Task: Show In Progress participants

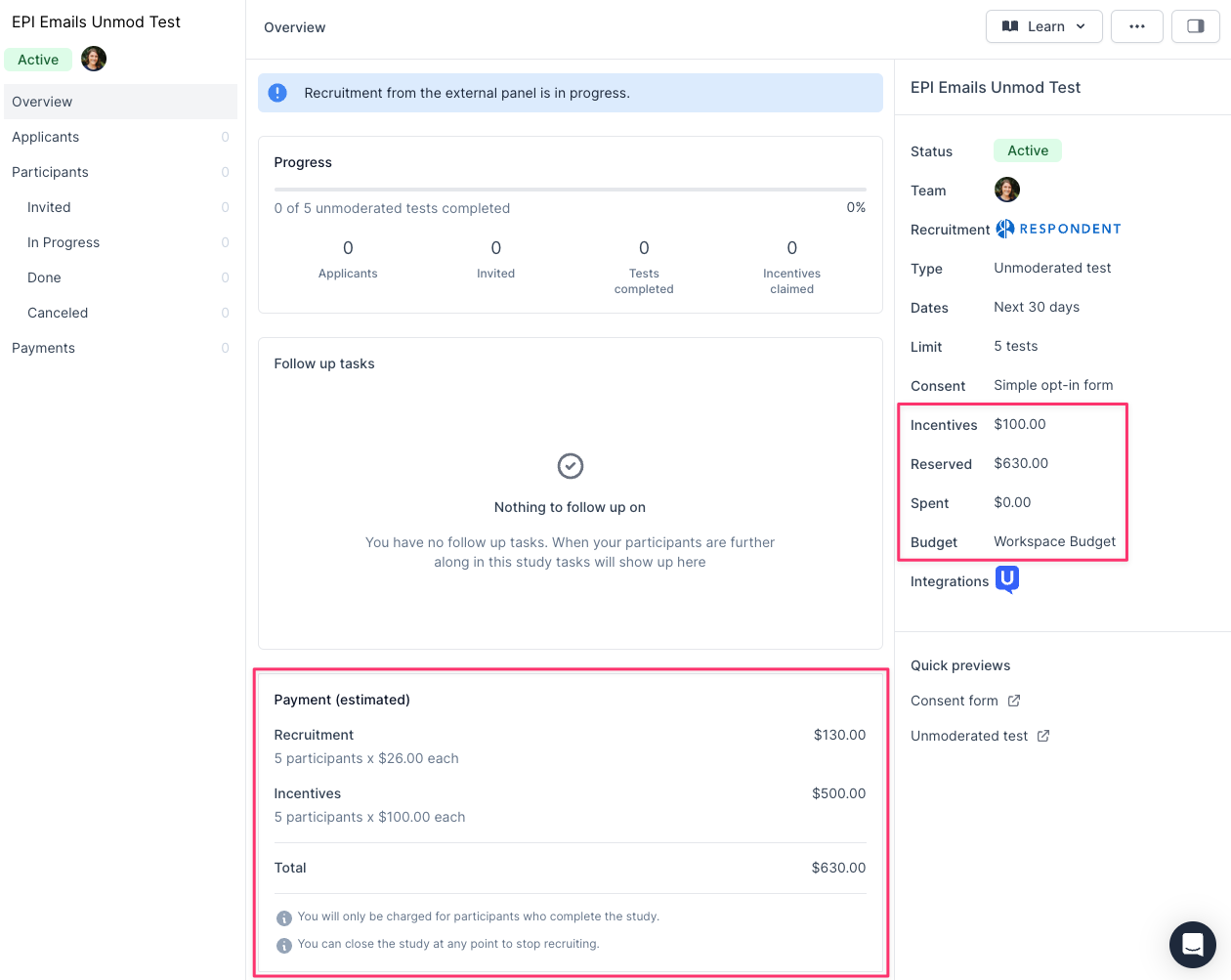Action: (64, 242)
